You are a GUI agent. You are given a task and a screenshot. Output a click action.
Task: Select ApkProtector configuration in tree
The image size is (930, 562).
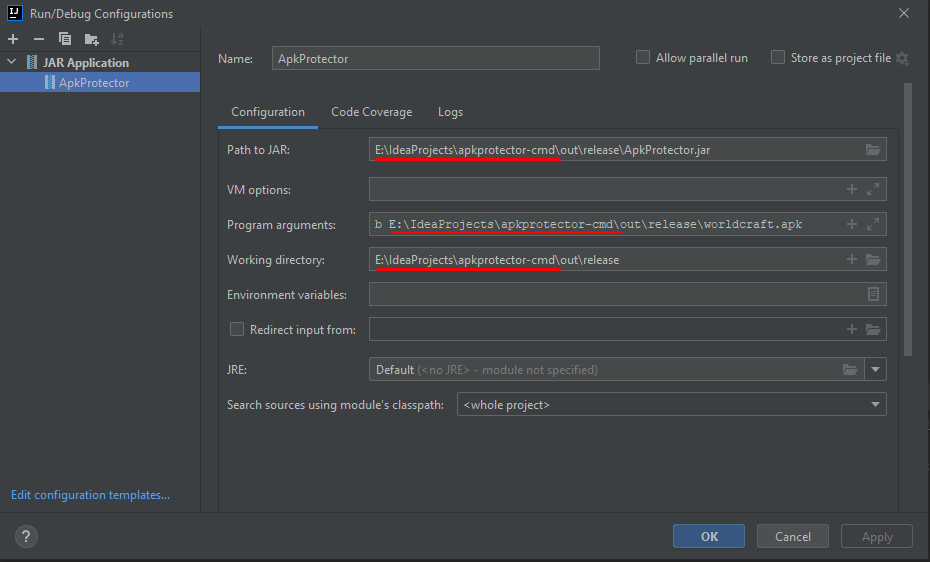[x=100, y=82]
